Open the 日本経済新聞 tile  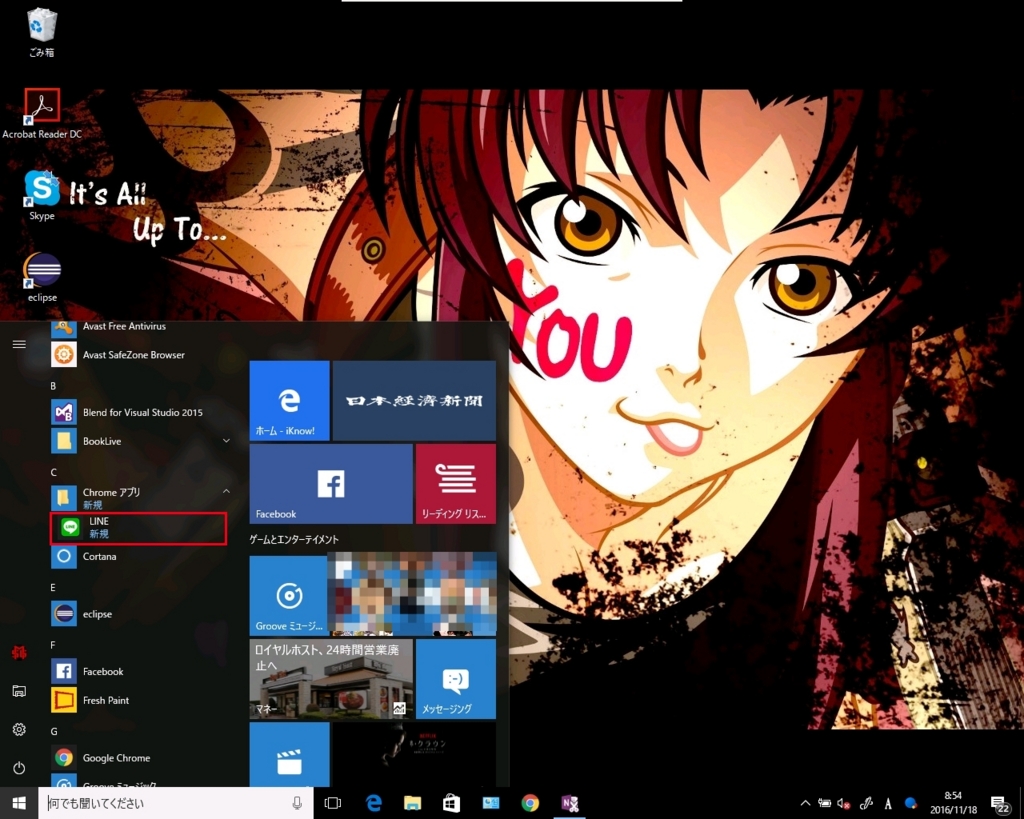tap(414, 400)
